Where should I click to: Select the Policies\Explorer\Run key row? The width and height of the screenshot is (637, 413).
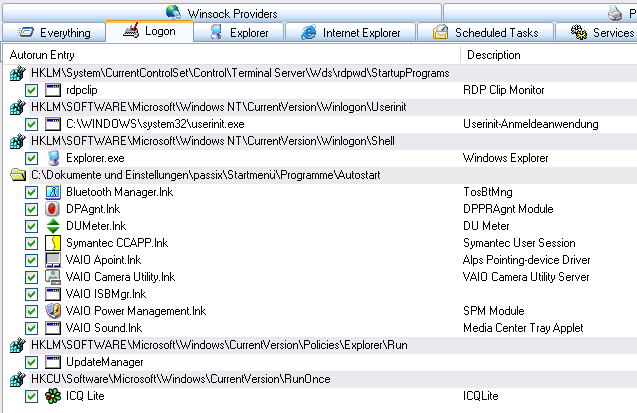(321, 345)
